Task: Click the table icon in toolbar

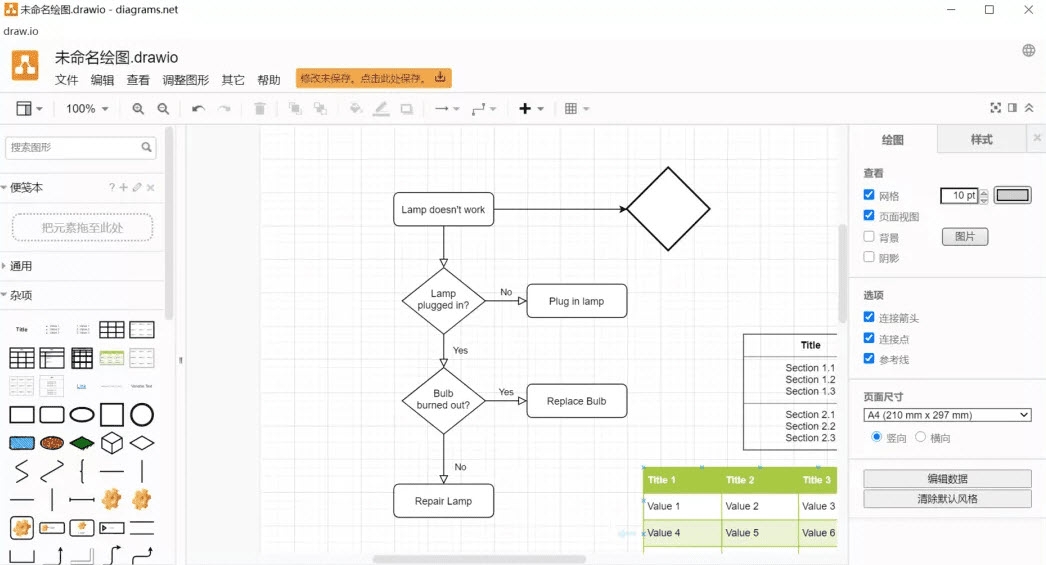Action: [576, 109]
